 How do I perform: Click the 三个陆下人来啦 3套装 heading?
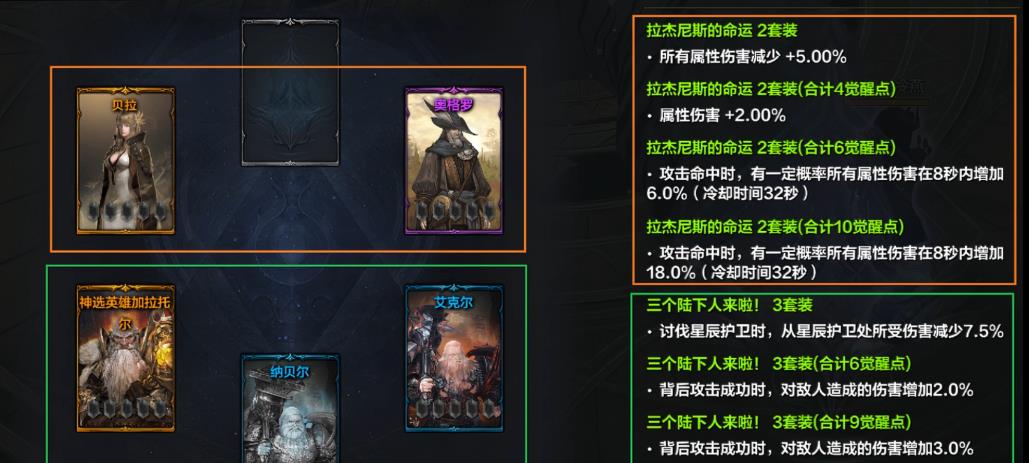tap(730, 305)
